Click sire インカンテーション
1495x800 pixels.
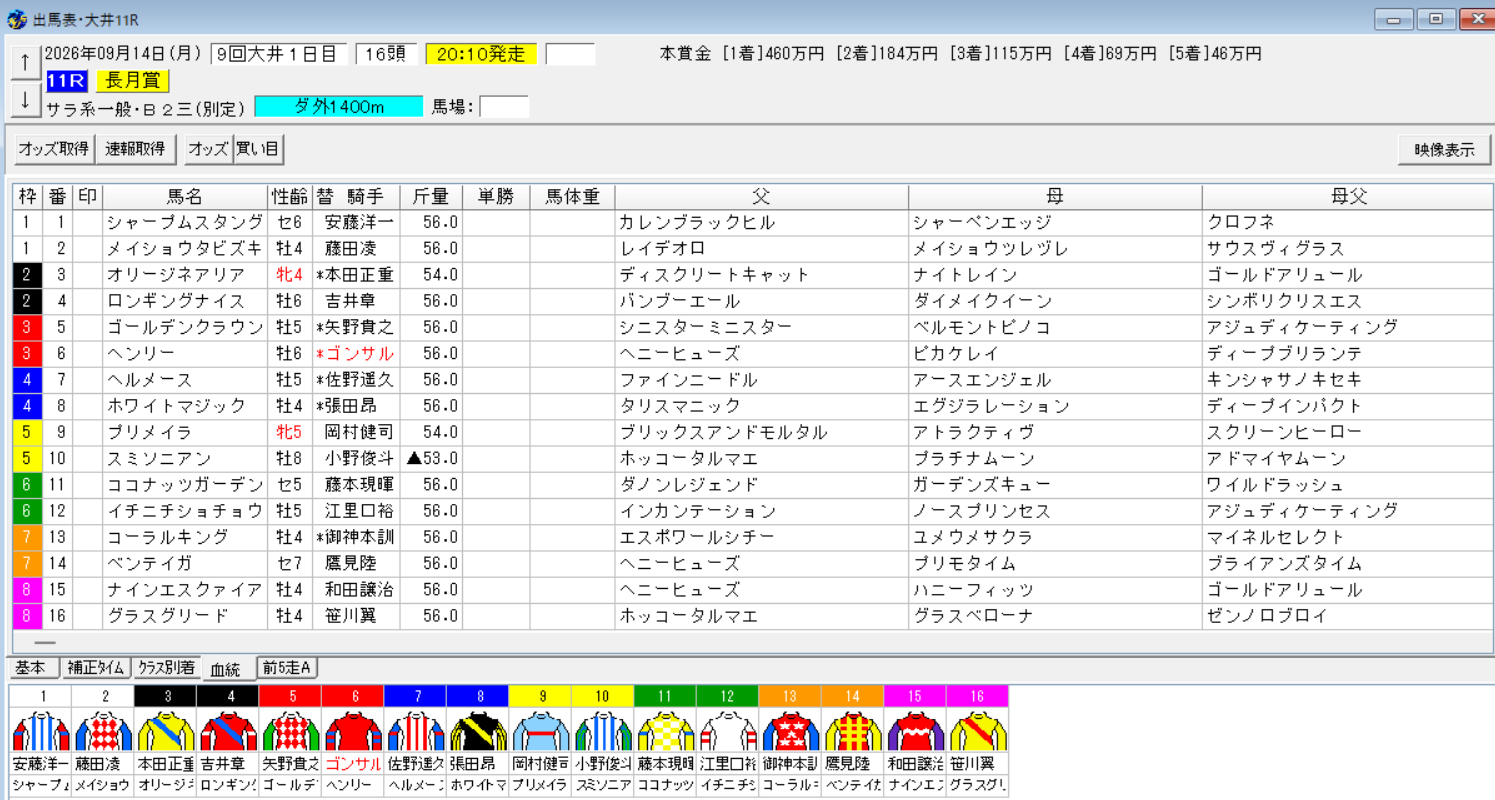tap(697, 511)
